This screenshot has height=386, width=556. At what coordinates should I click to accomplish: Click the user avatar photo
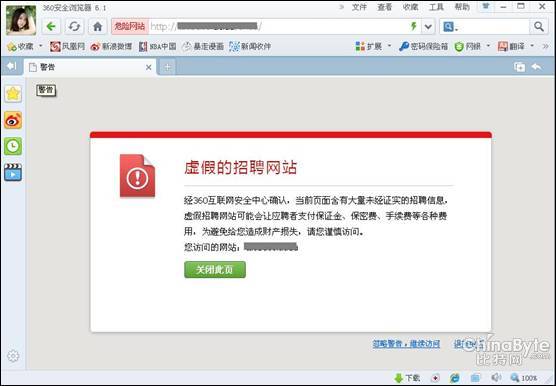[21, 20]
